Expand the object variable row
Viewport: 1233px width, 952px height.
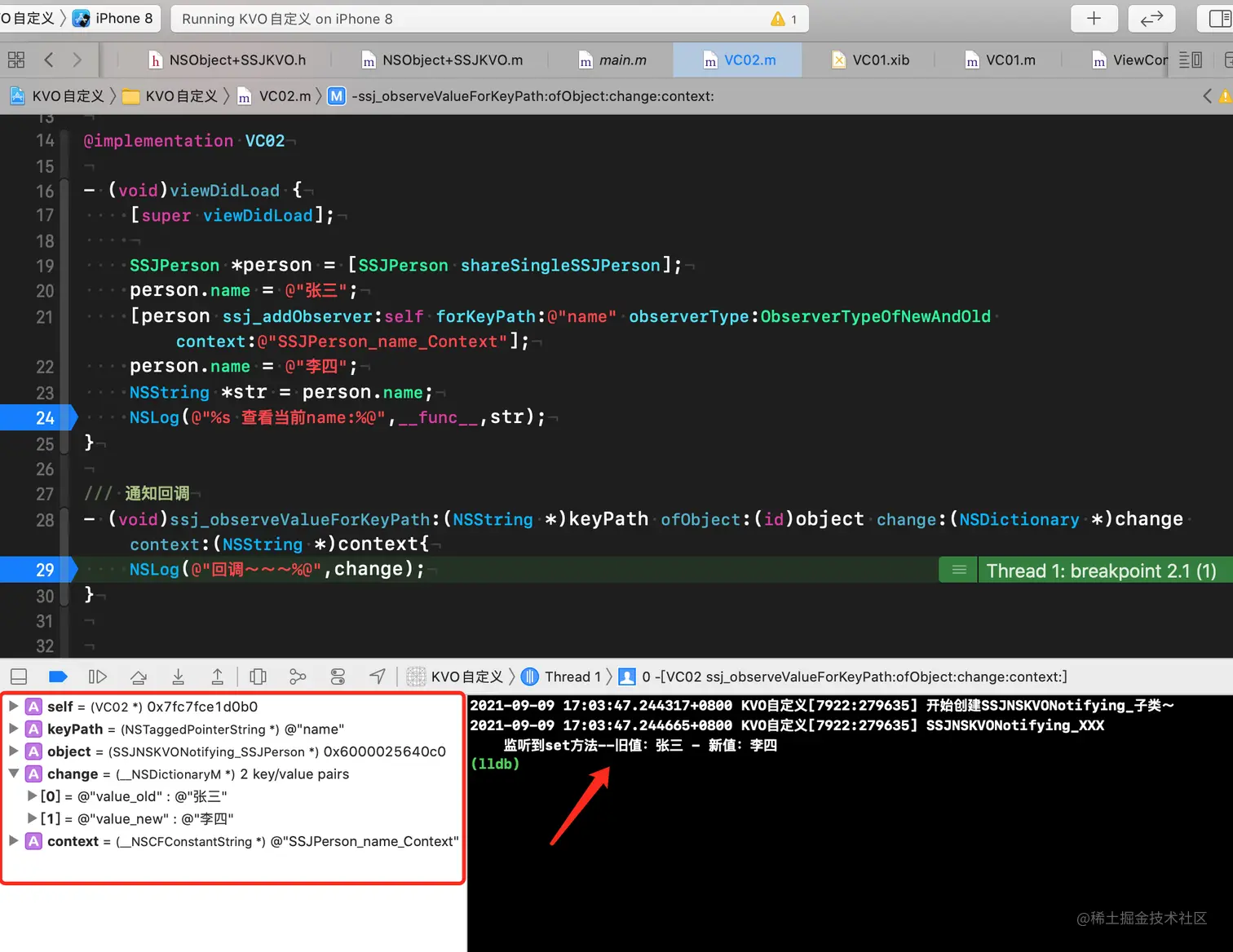(13, 751)
